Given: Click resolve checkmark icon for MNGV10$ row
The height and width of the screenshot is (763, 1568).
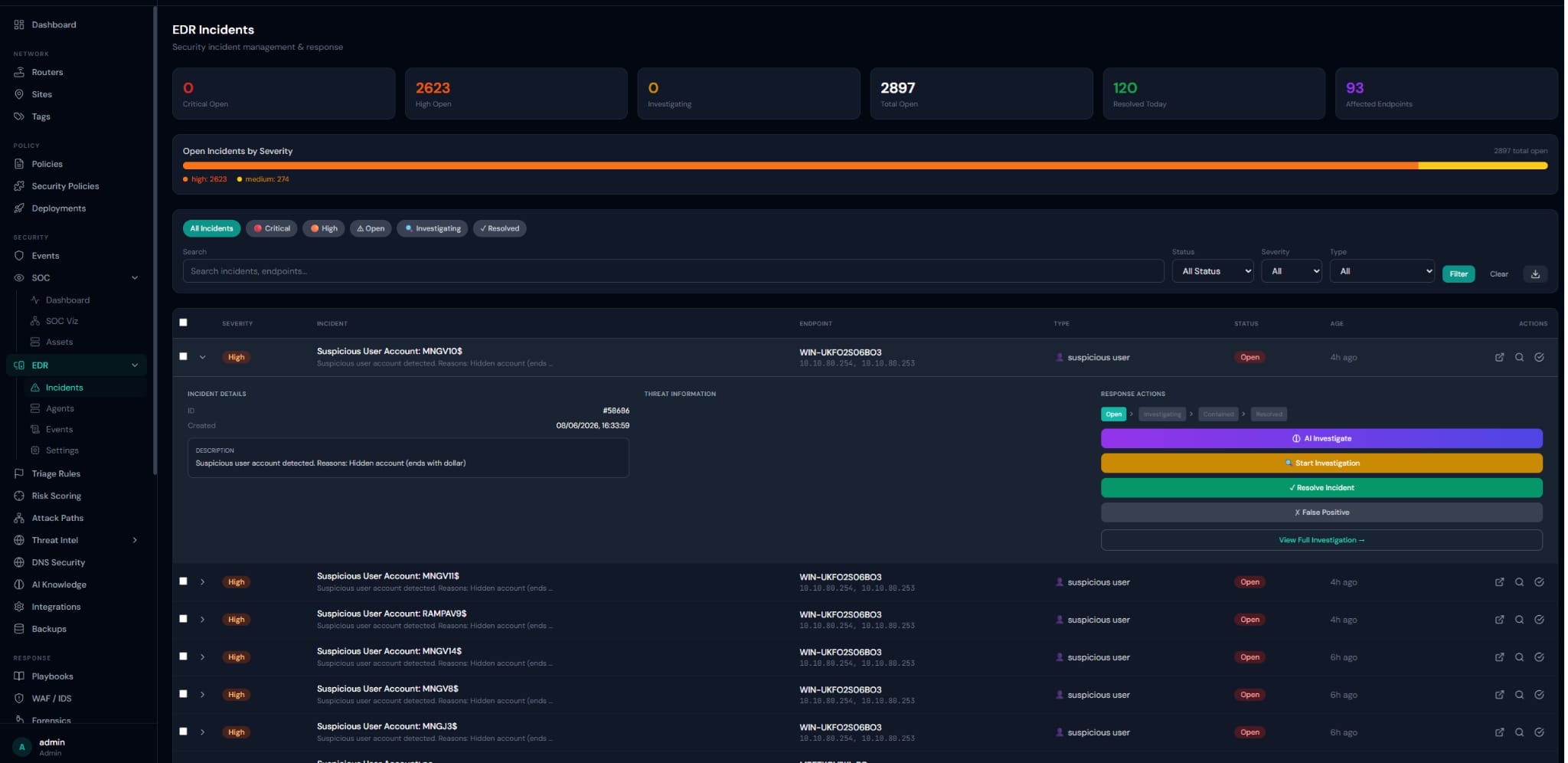Looking at the screenshot, I should click(x=1539, y=357).
